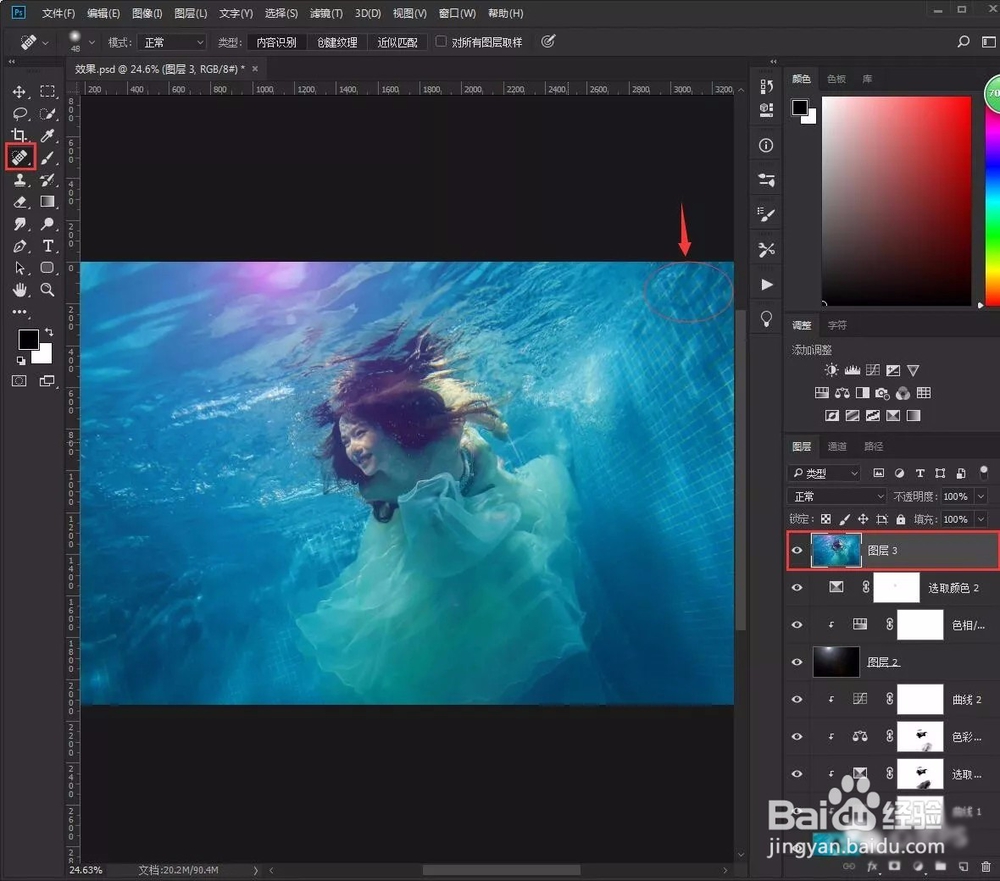
Task: Select the Clone Stamp tool
Action: [x=18, y=181]
